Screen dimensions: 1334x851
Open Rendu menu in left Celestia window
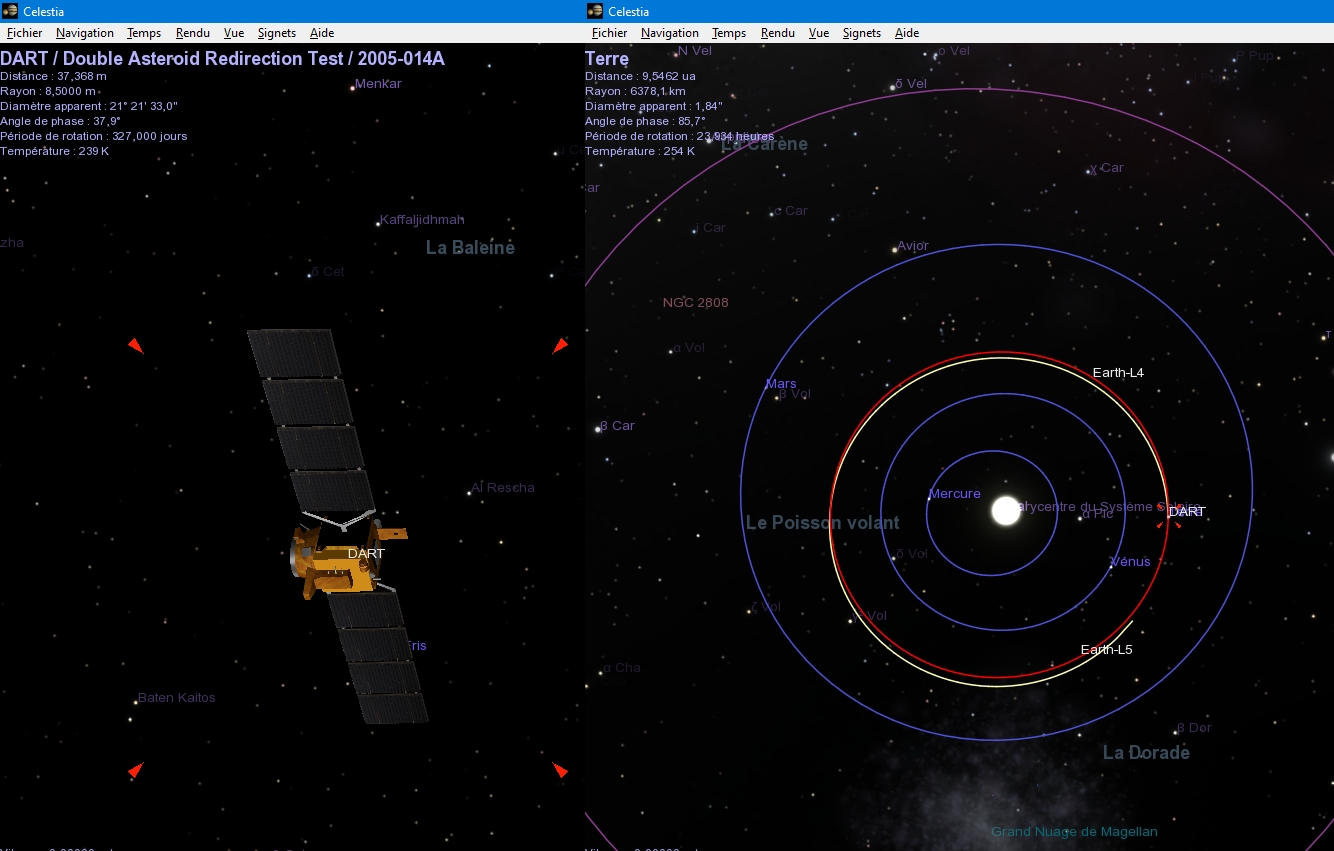[193, 33]
